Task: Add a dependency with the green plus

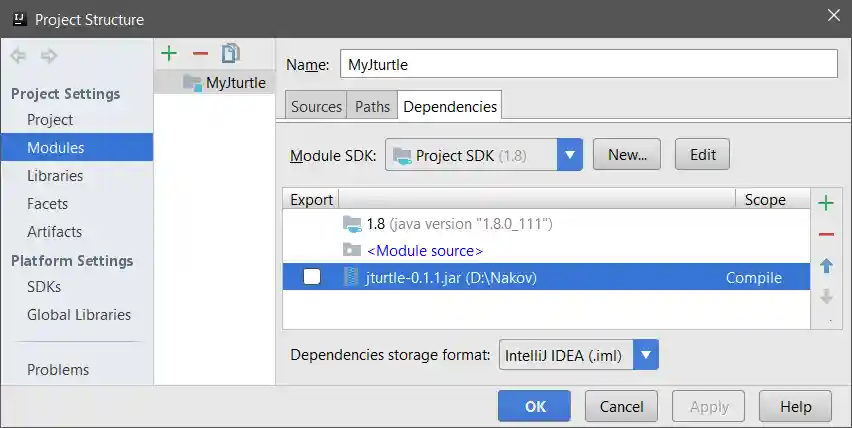Action: click(826, 204)
